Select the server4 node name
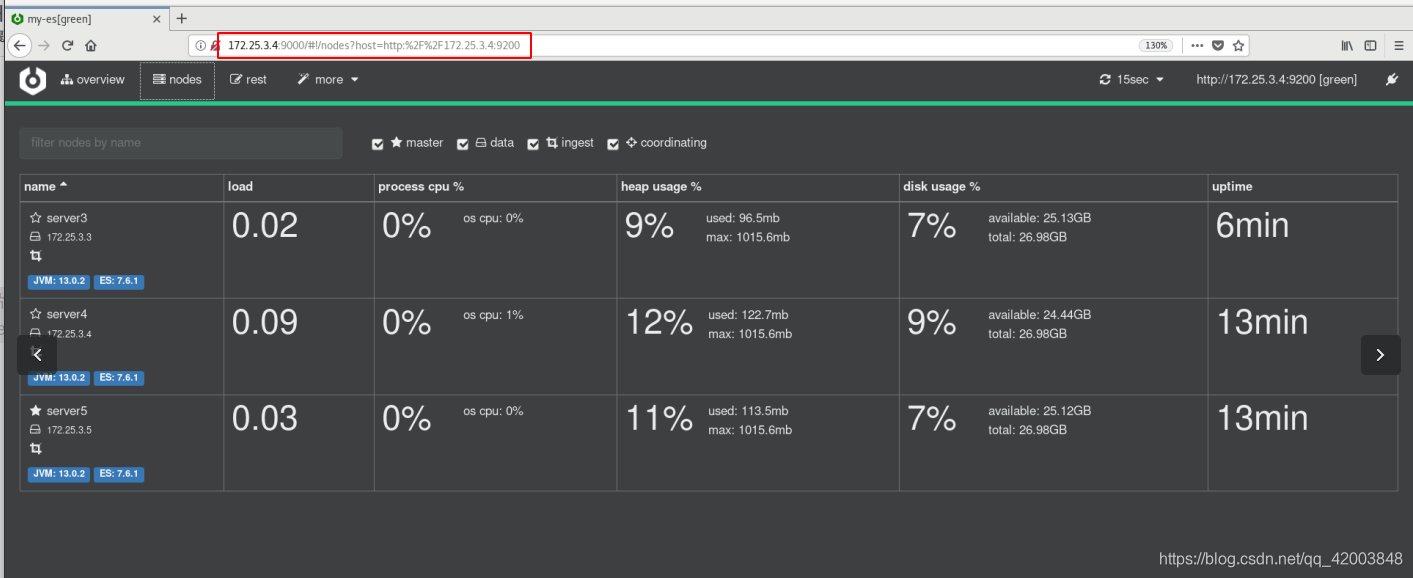Image resolution: width=1413 pixels, height=578 pixels. [x=68, y=314]
